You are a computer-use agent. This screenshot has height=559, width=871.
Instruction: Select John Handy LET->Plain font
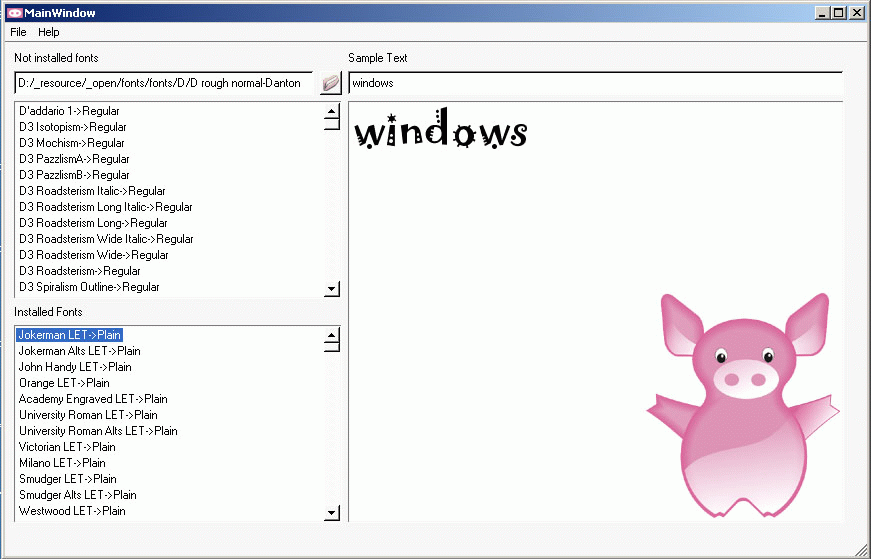pos(75,367)
